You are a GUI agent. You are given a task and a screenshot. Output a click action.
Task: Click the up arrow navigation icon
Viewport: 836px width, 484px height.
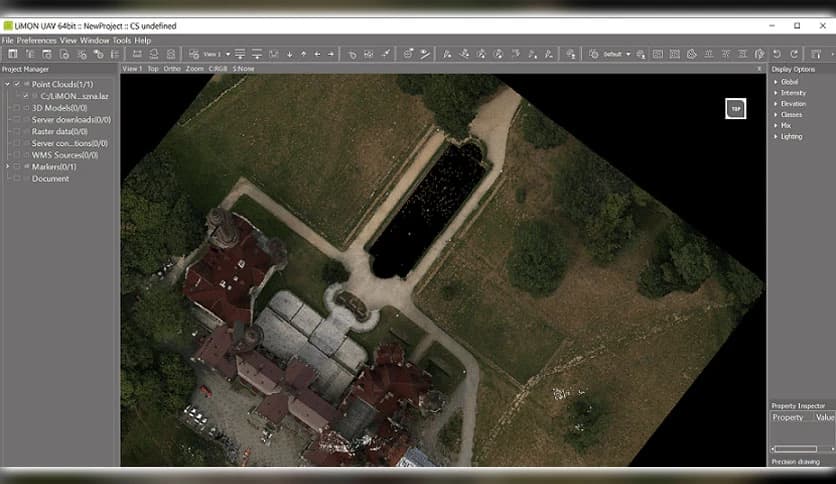click(x=303, y=54)
